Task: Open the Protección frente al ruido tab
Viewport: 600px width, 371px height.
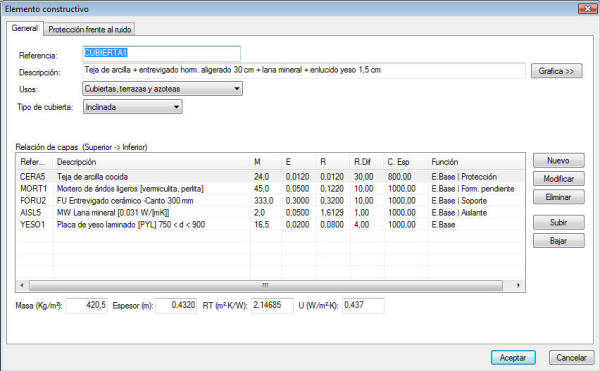Action: click(90, 29)
